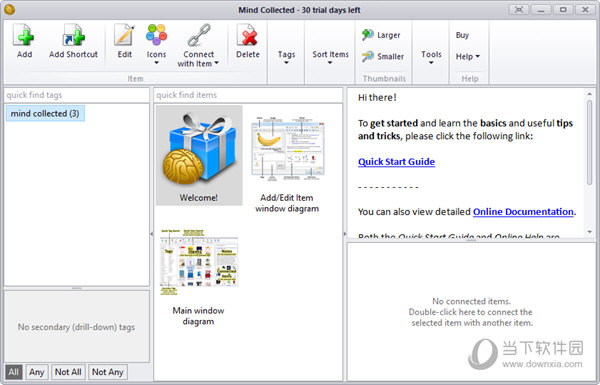Screen dimensions: 600x385
Task: Click the full-screen capture button in title bar
Action: pyautogui.click(x=518, y=10)
